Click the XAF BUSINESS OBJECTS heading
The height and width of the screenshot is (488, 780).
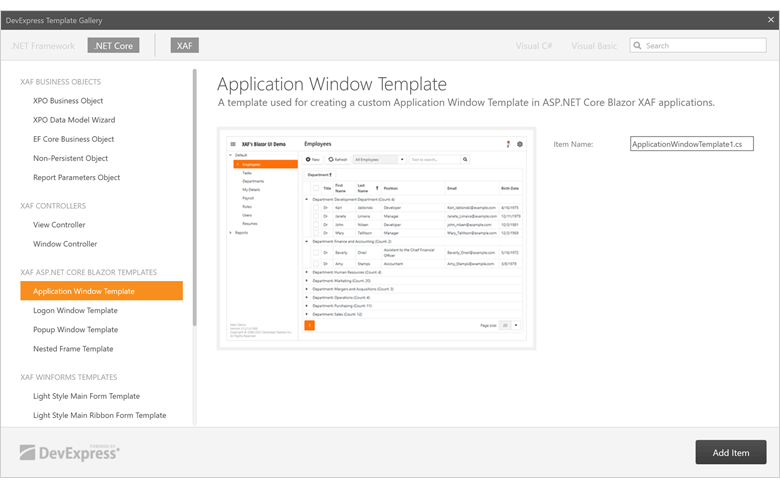(x=61, y=82)
